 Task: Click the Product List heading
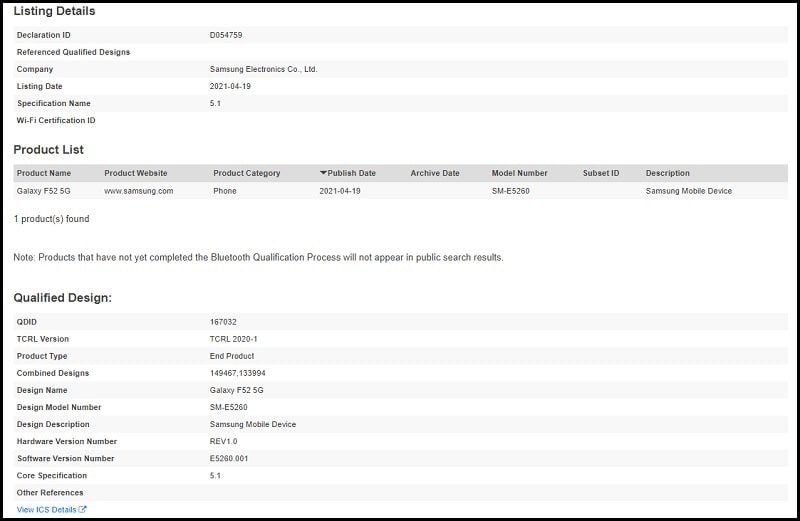(x=48, y=150)
